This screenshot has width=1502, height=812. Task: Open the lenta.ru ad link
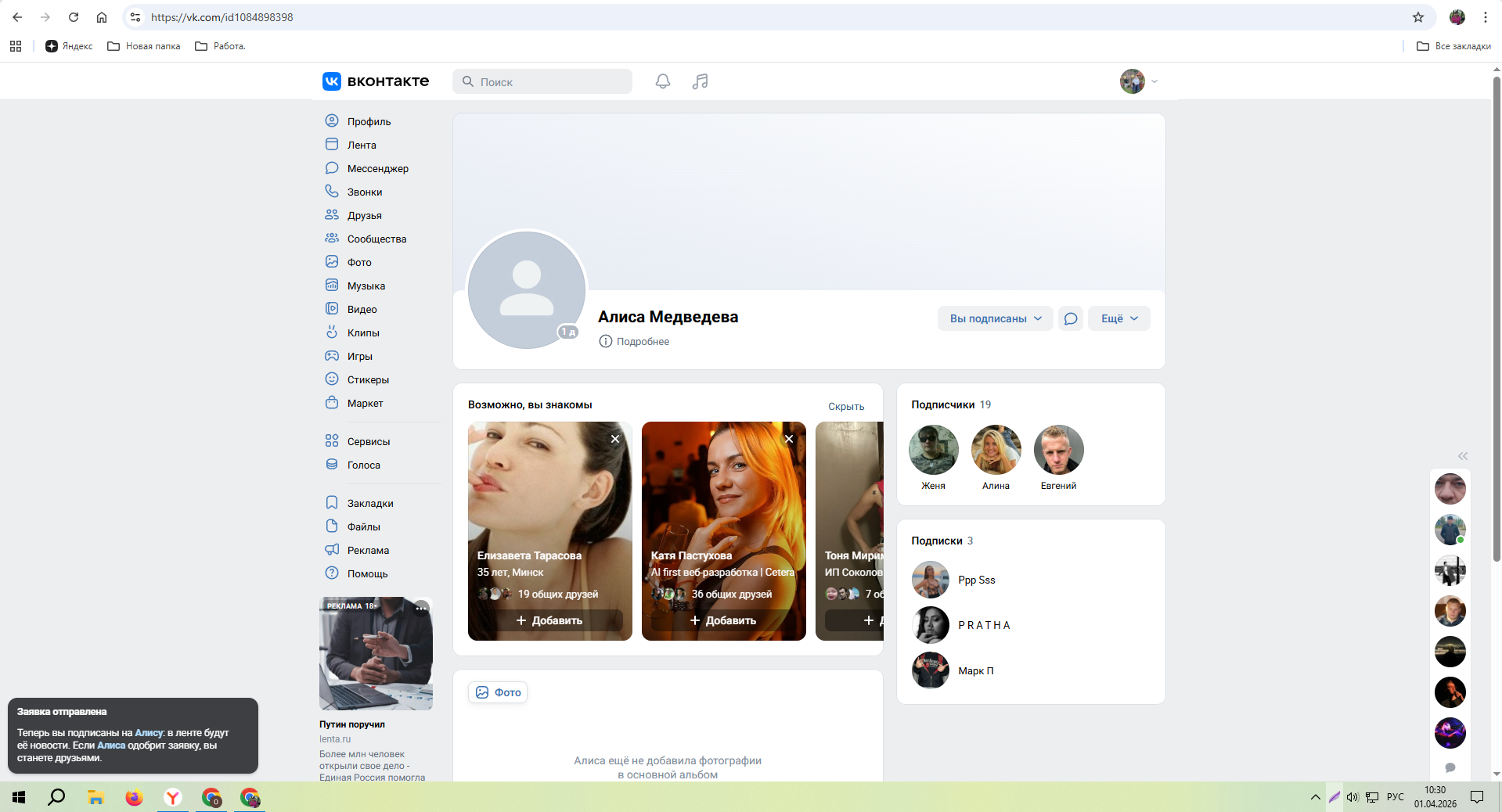click(335, 739)
